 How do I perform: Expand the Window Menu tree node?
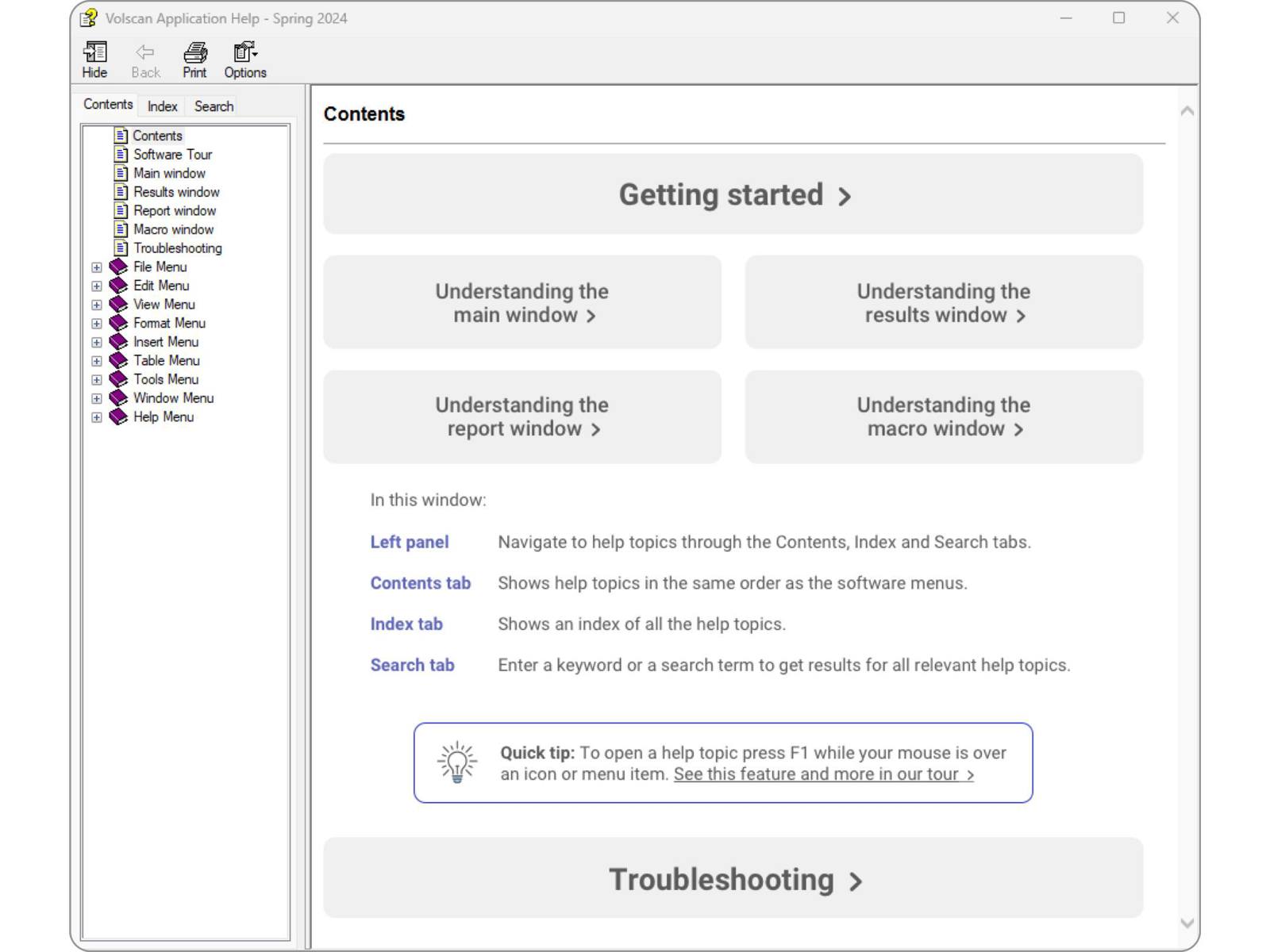[x=97, y=399]
